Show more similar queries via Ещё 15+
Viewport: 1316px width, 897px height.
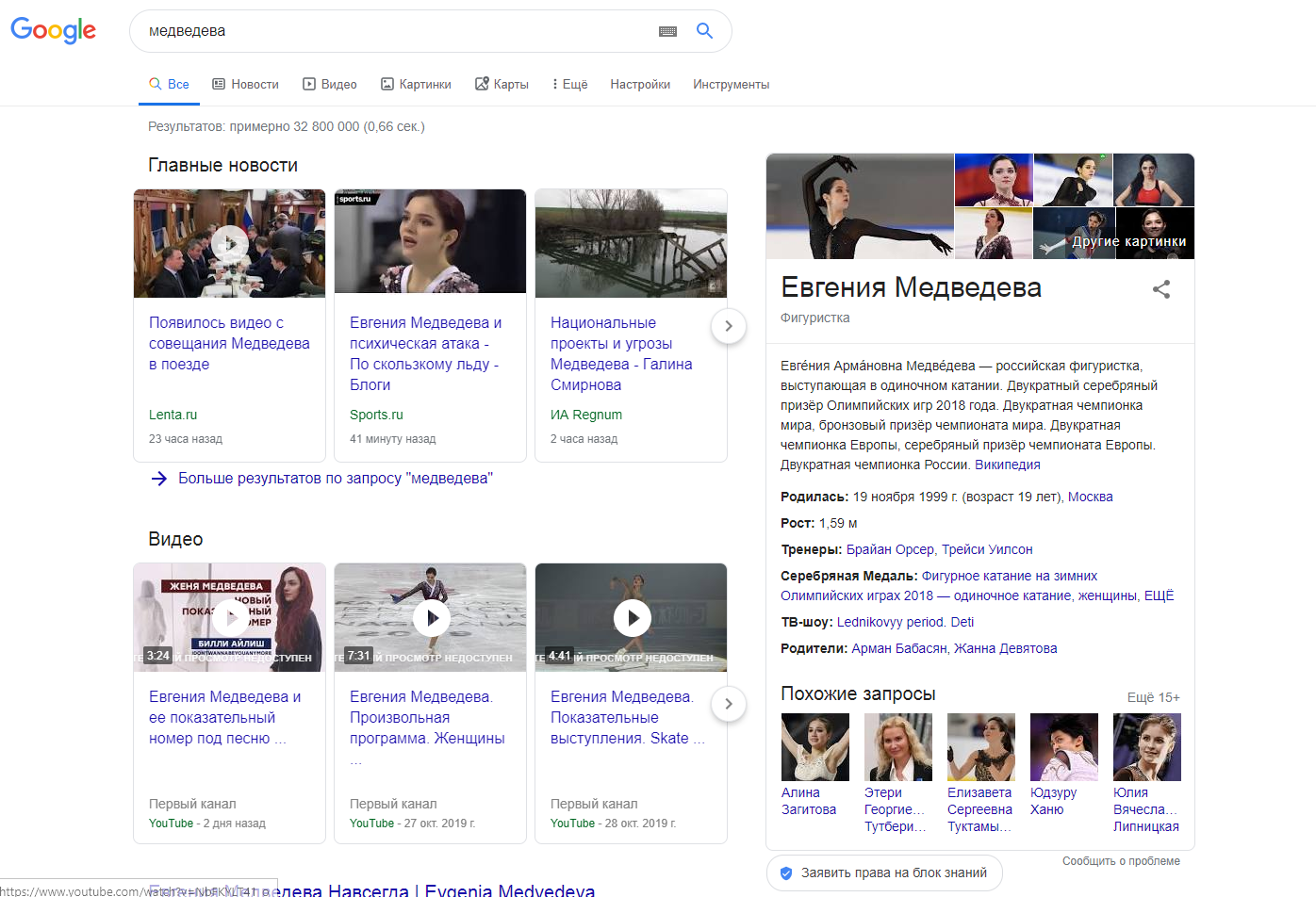(1153, 697)
